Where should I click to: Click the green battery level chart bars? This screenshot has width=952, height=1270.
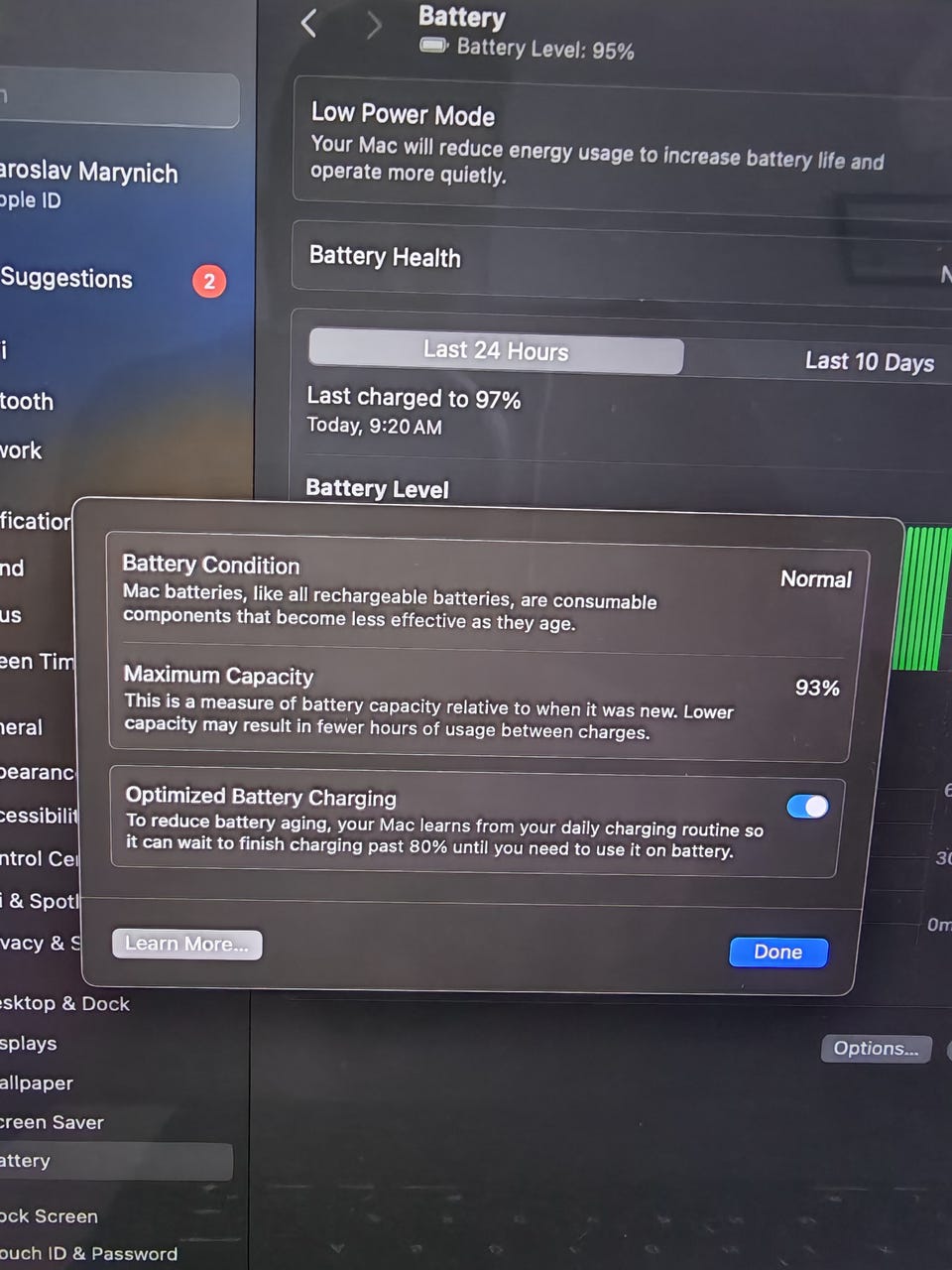click(923, 598)
